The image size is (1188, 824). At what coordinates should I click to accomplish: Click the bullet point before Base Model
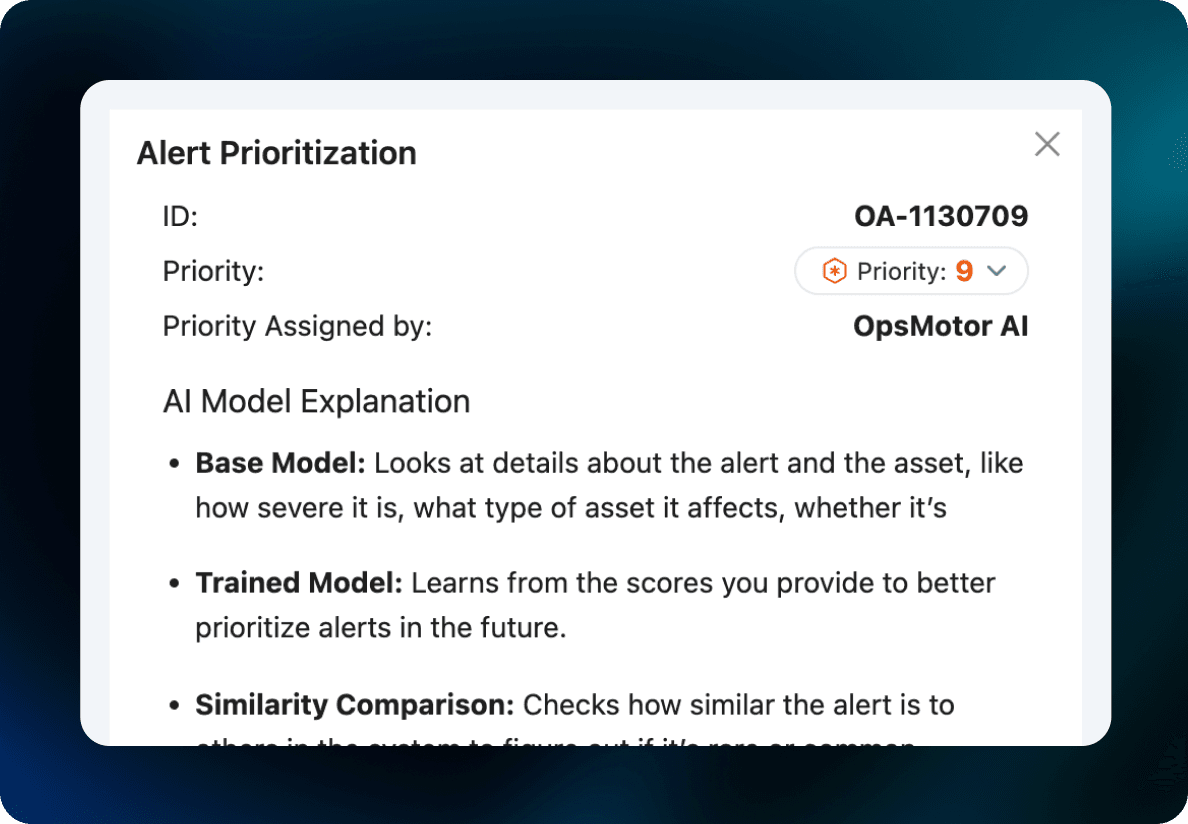(x=174, y=464)
